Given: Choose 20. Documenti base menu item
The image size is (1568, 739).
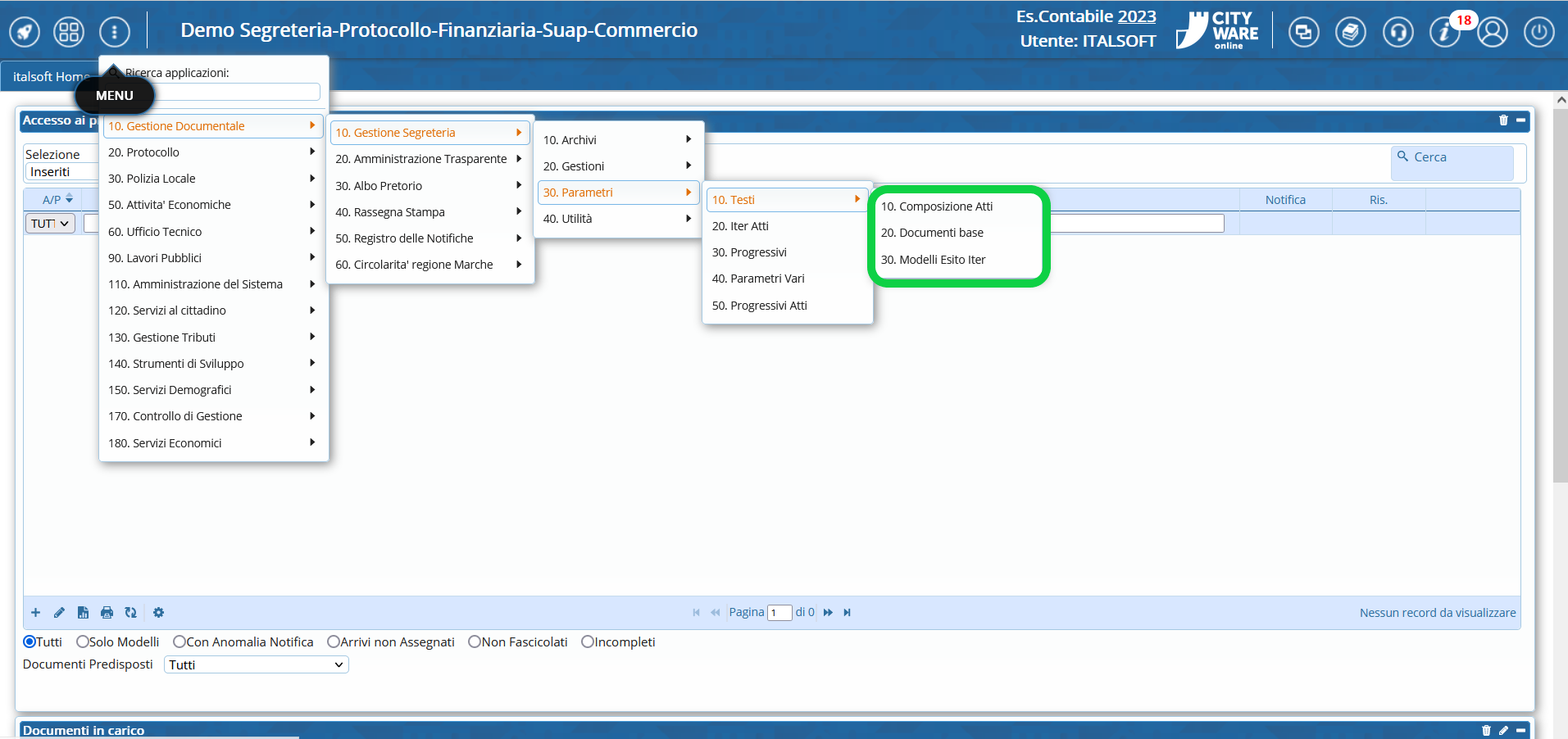Looking at the screenshot, I should pyautogui.click(x=932, y=233).
